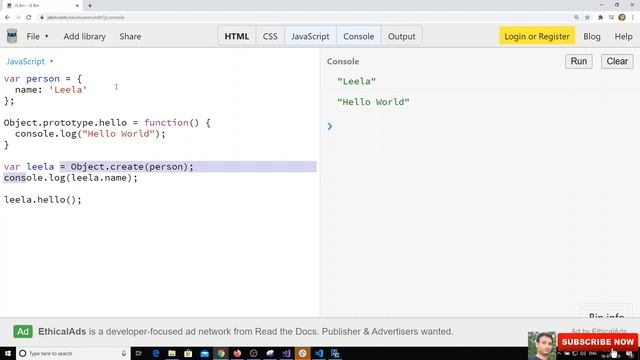The height and width of the screenshot is (360, 640).
Task: Open the Add library menu
Action: [x=84, y=36]
